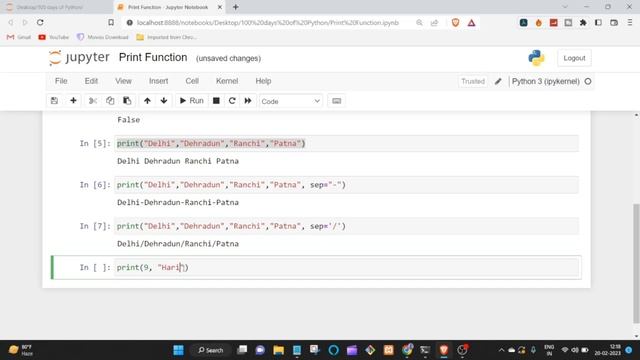Screen dimensions: 640x360
Task: Click the share icon in address bar
Action: pyautogui.click(x=434, y=23)
